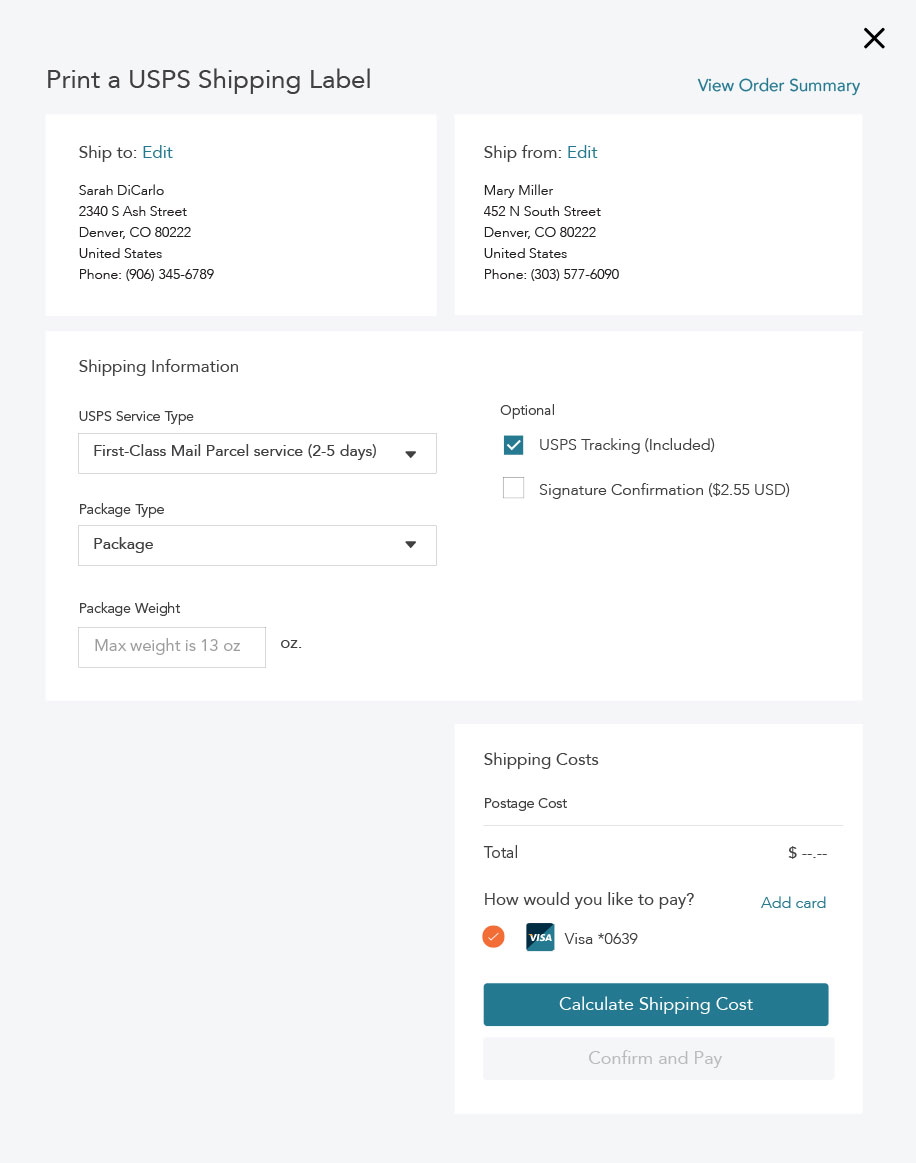Click the Total amount placeholder

pos(807,853)
